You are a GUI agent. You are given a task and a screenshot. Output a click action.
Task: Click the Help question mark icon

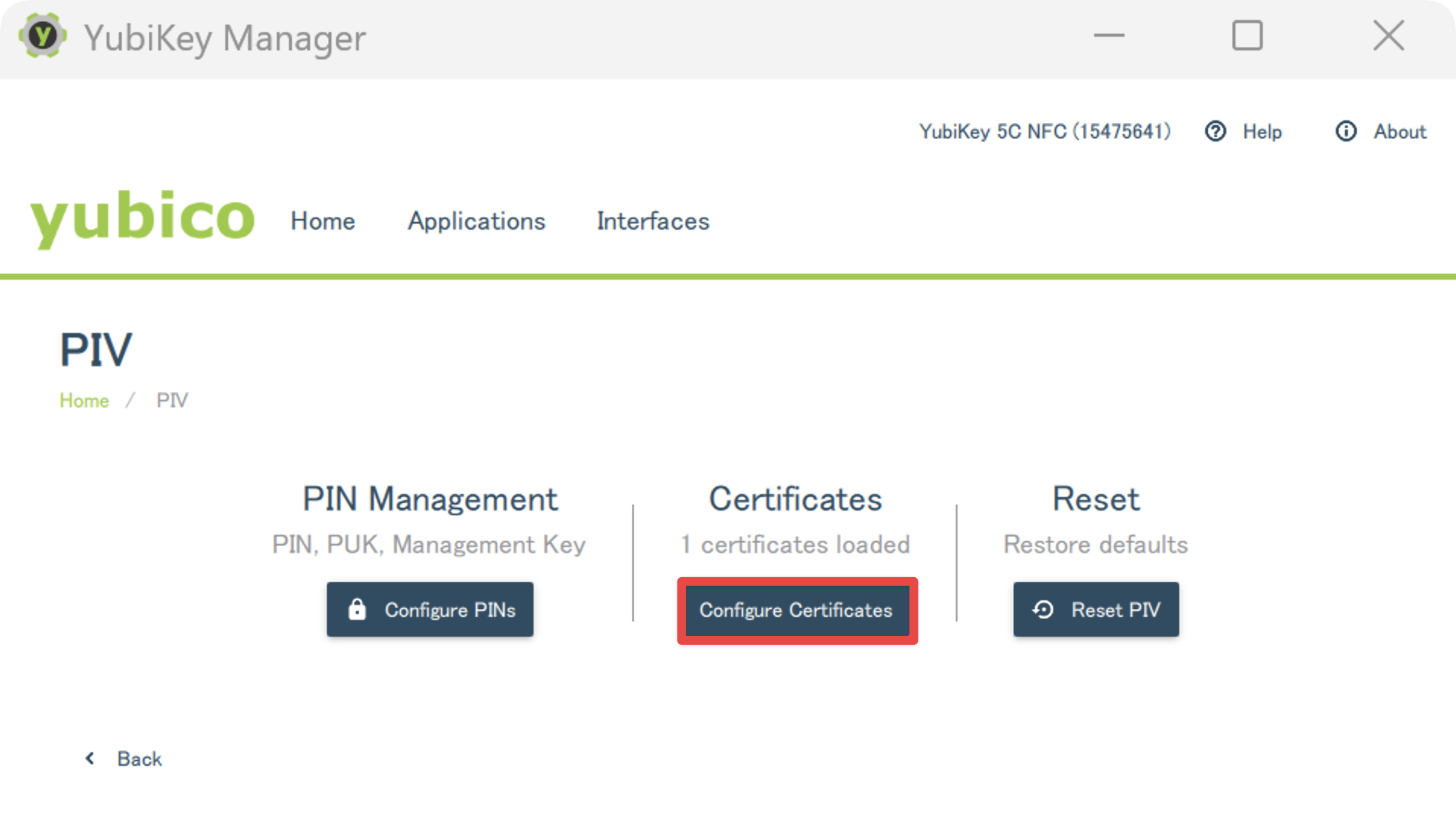(1215, 131)
